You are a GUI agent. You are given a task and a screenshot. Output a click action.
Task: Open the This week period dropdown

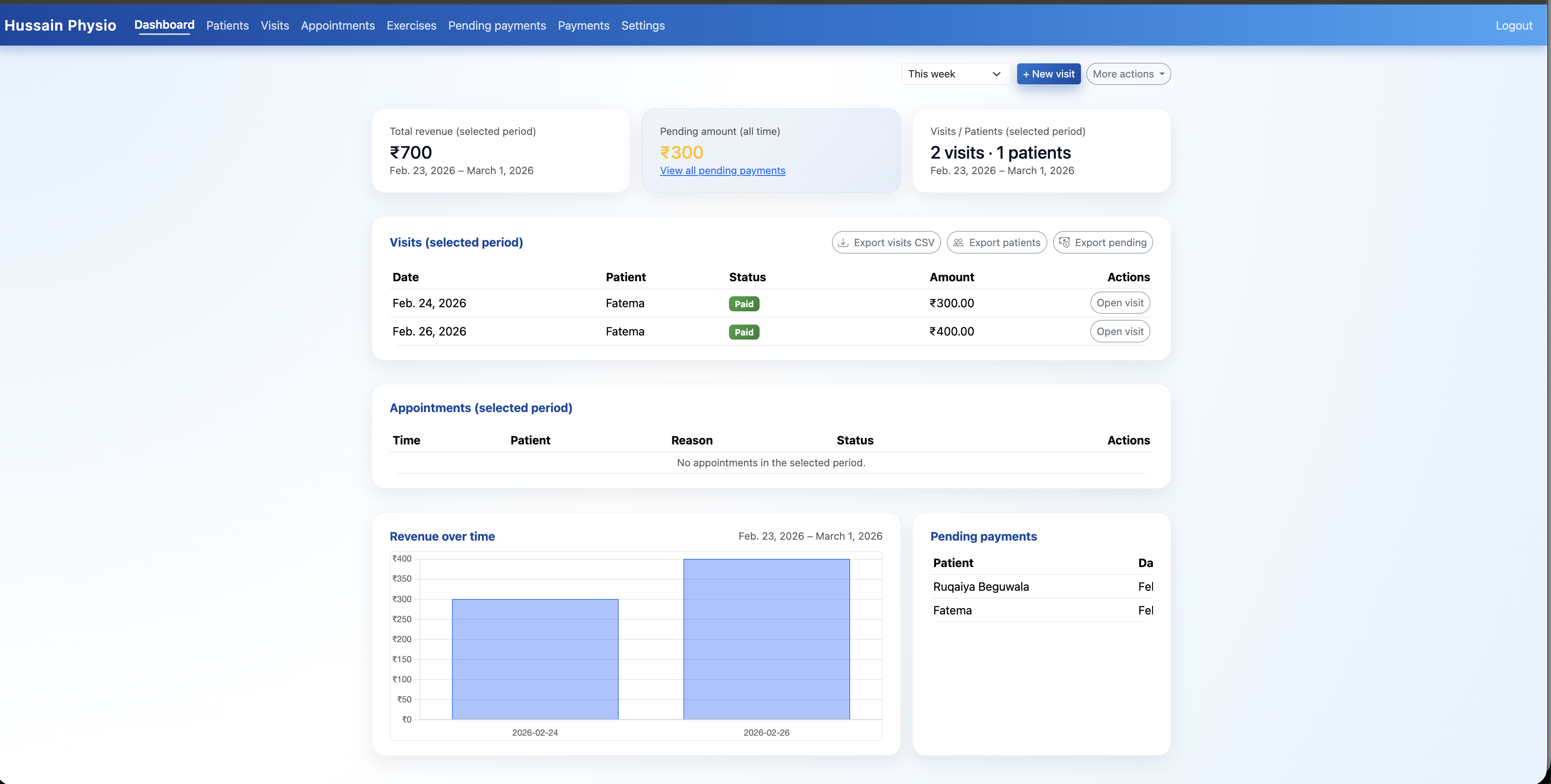click(954, 74)
